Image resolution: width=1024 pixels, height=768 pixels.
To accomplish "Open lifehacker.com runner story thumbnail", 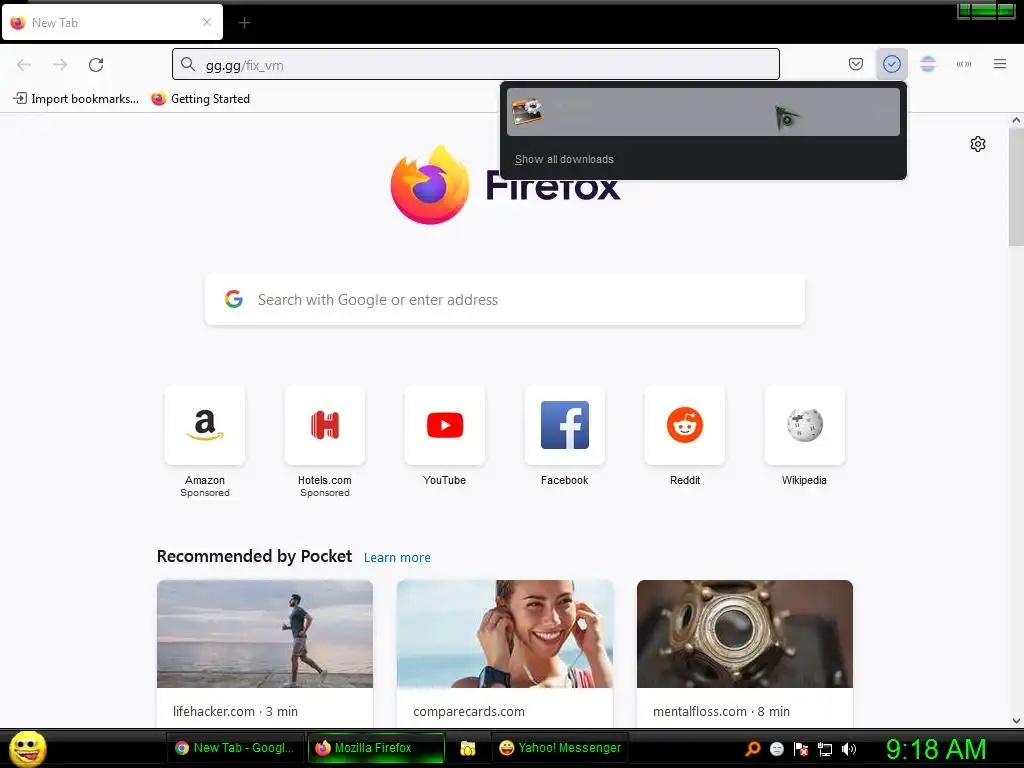I will coord(265,633).
